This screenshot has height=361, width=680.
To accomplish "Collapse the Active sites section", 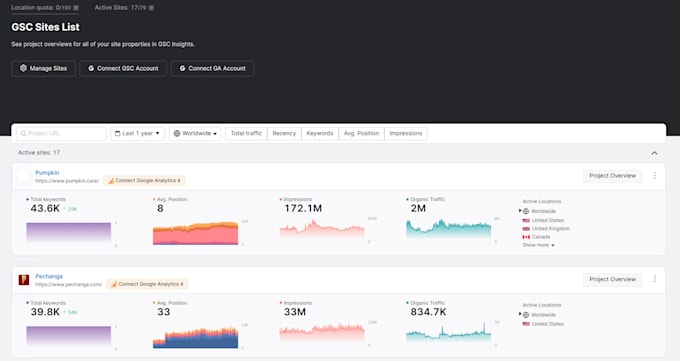I will tap(654, 153).
